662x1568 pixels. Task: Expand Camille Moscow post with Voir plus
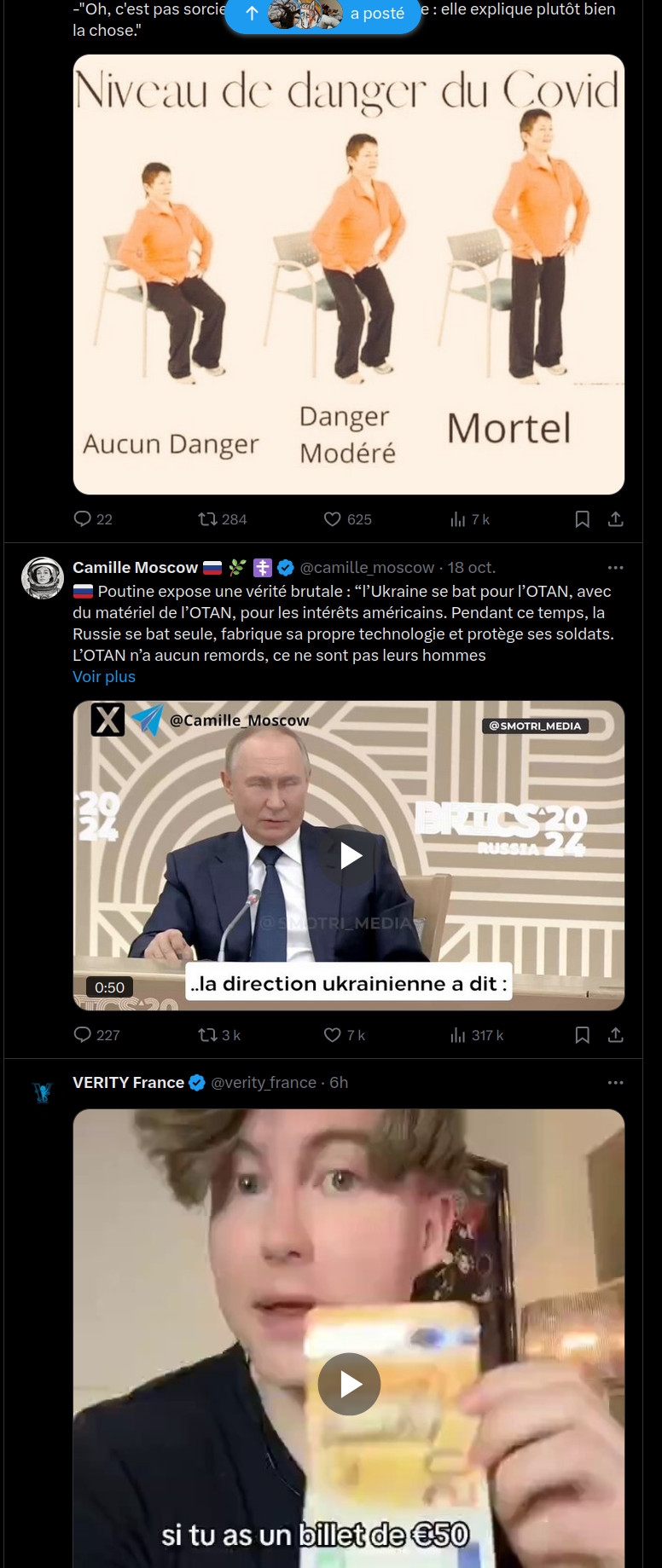tap(104, 676)
